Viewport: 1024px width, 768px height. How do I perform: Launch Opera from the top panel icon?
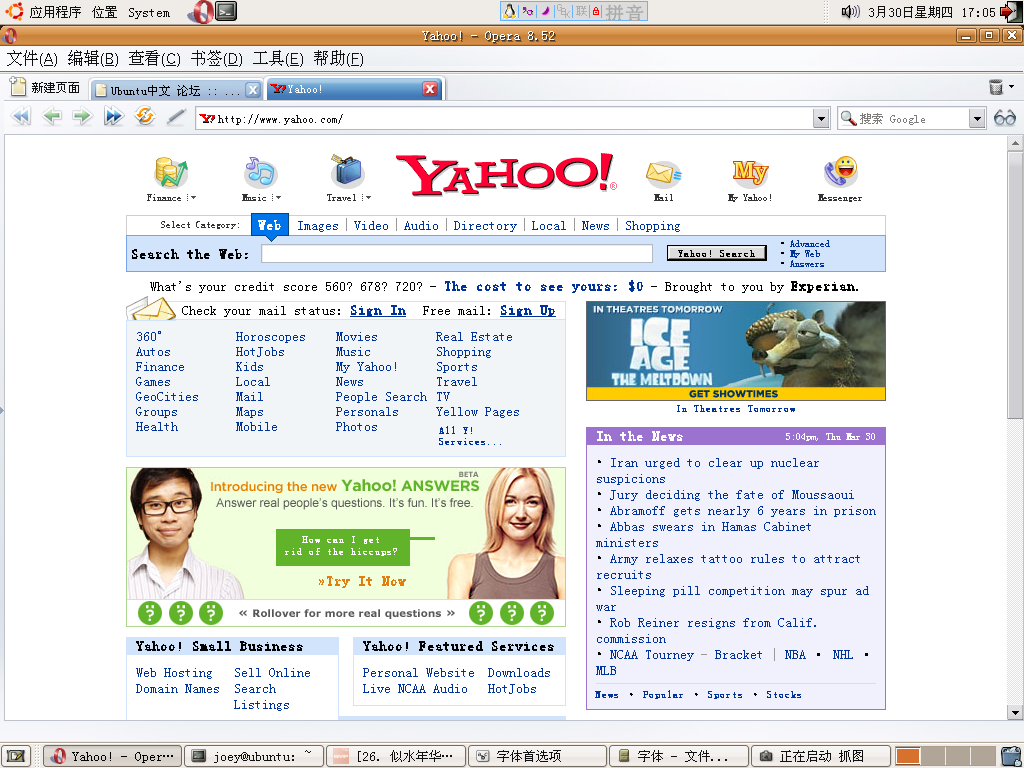pos(200,12)
